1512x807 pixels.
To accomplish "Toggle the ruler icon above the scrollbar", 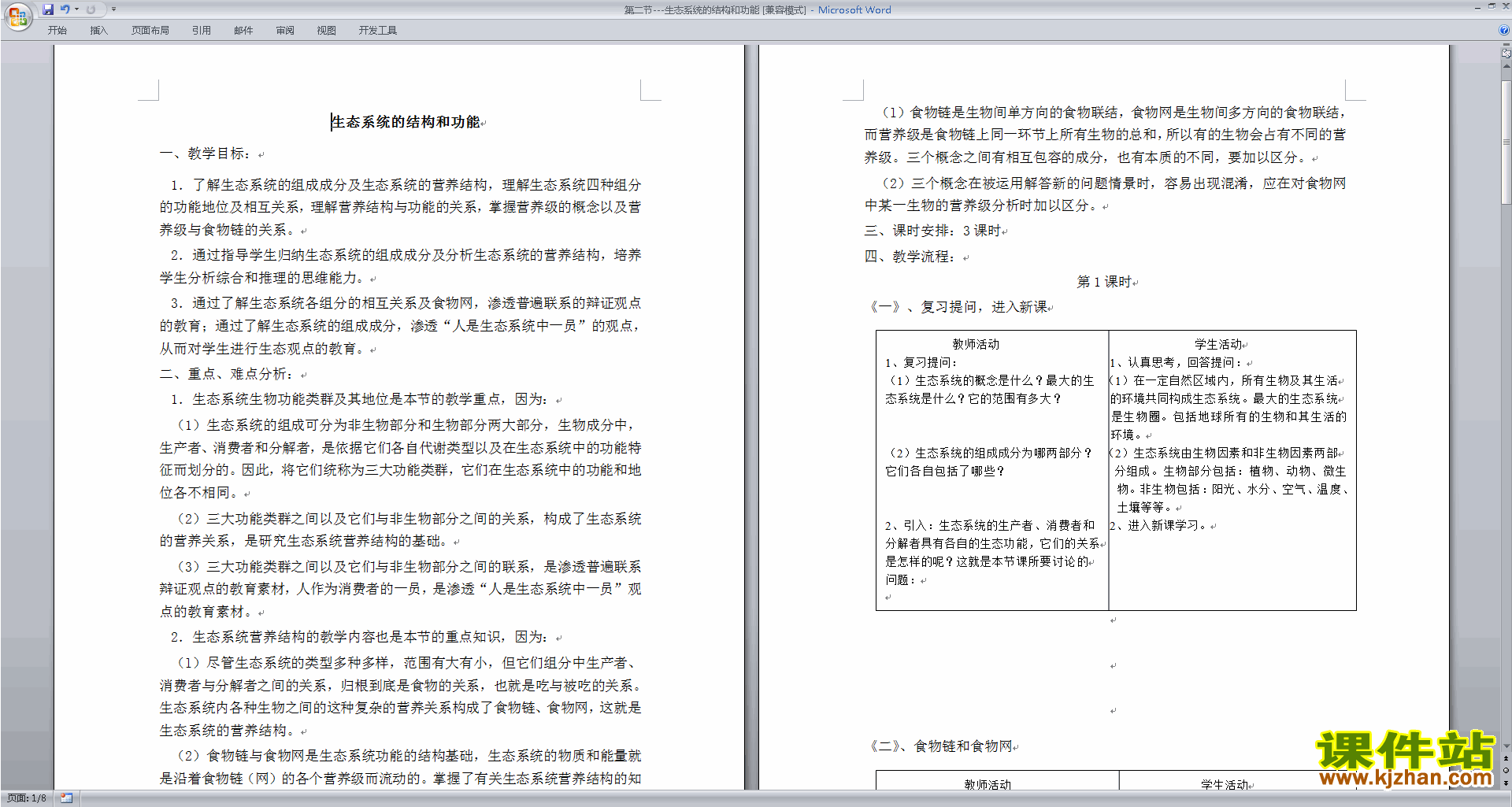I will 1506,54.
